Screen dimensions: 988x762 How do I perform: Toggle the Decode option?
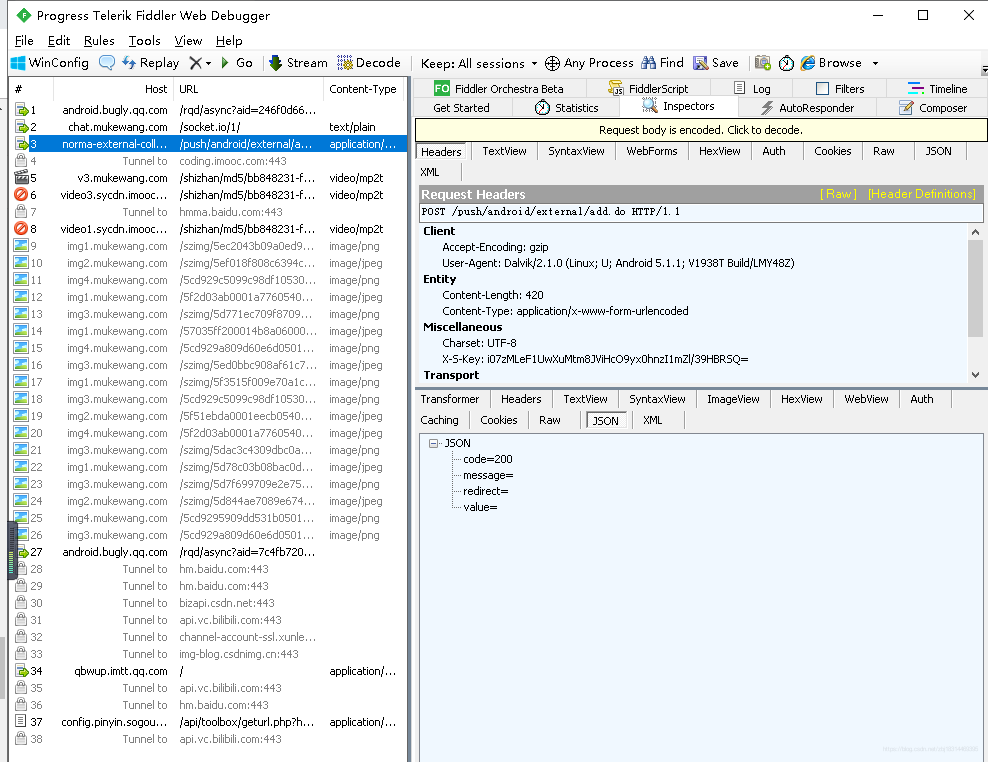(x=369, y=62)
